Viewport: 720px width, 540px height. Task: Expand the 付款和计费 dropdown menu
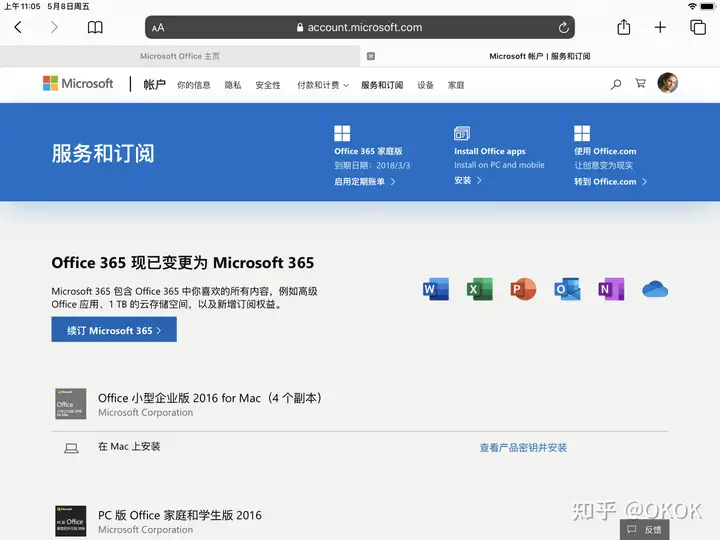(x=323, y=85)
